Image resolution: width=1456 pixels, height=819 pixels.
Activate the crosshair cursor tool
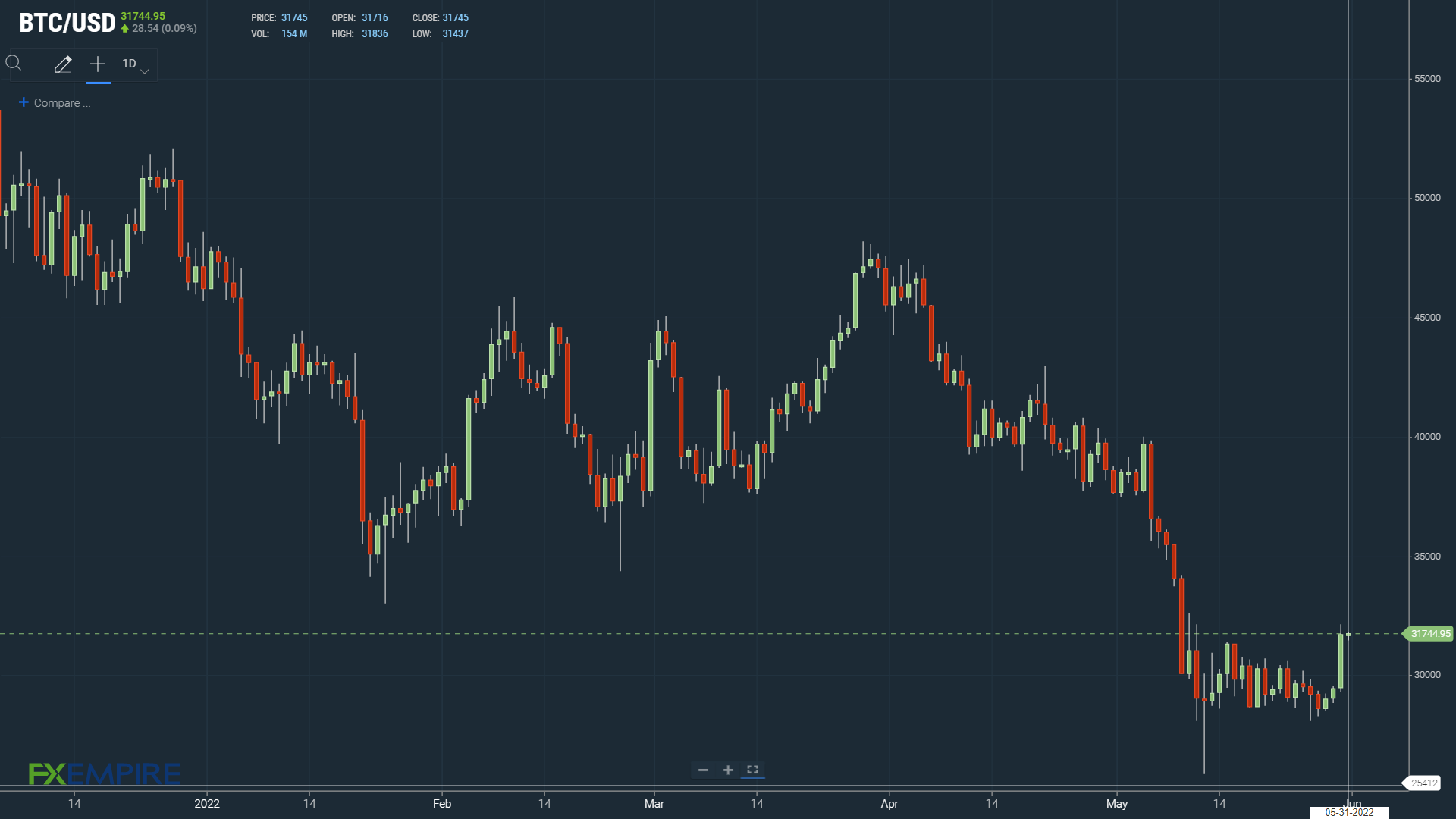(98, 64)
